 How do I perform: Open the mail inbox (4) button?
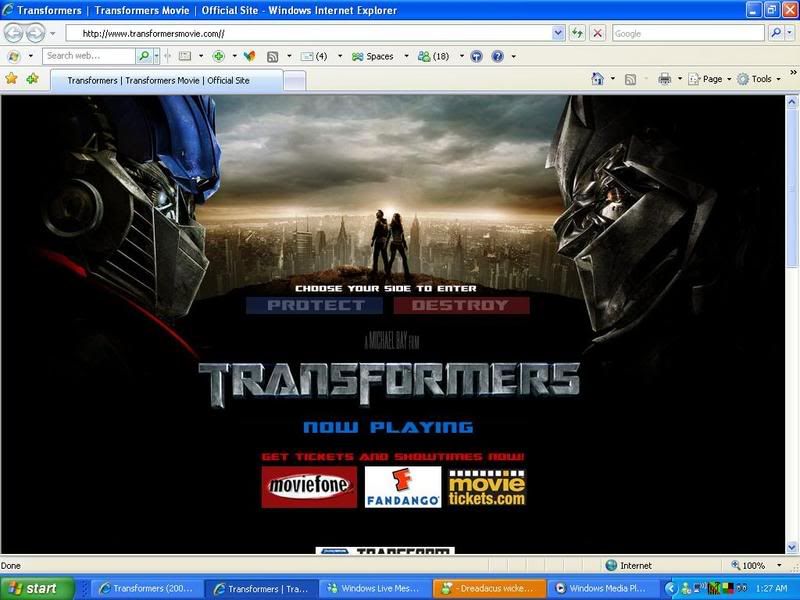tap(314, 56)
